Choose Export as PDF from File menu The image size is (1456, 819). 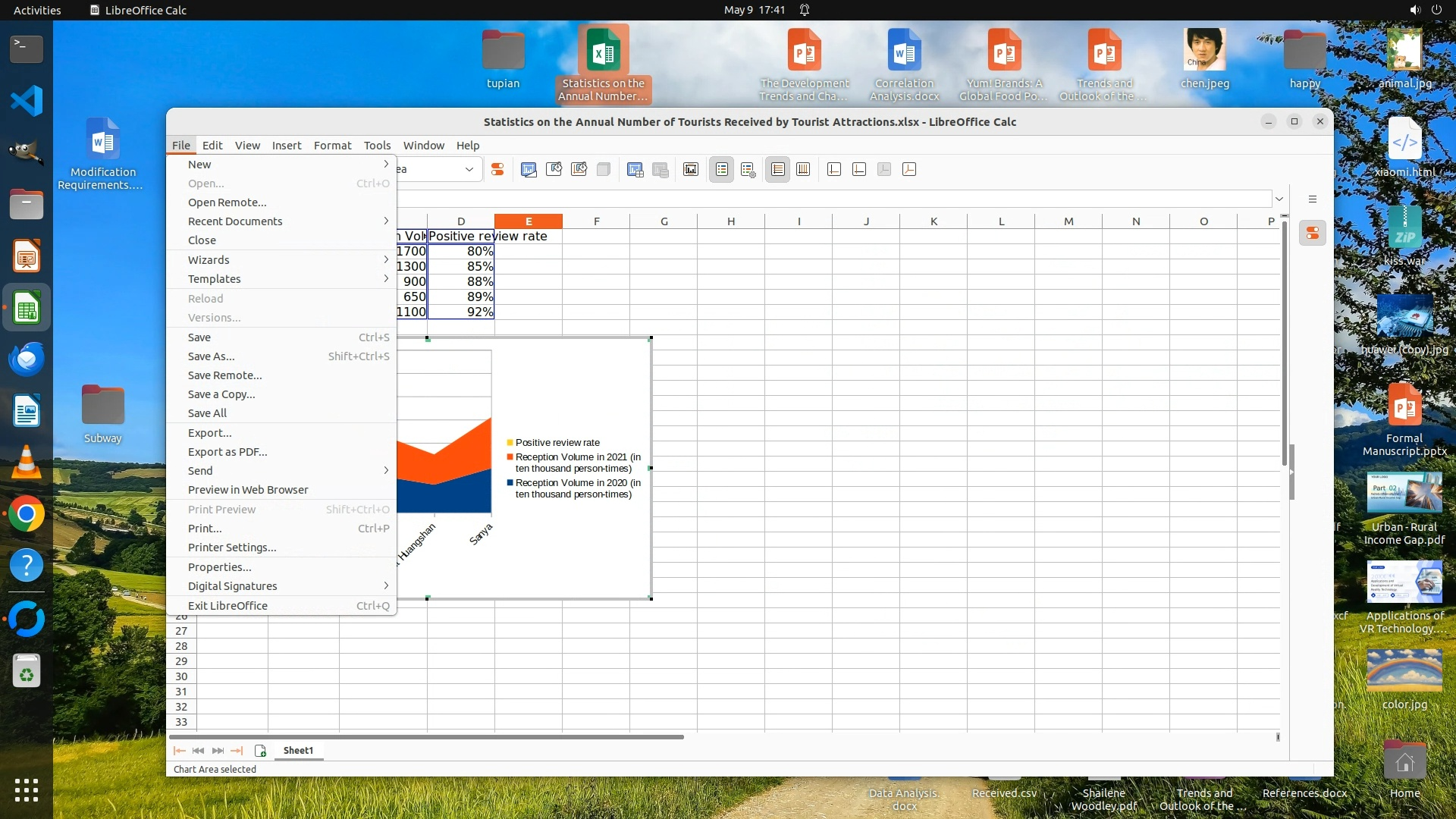tap(227, 452)
